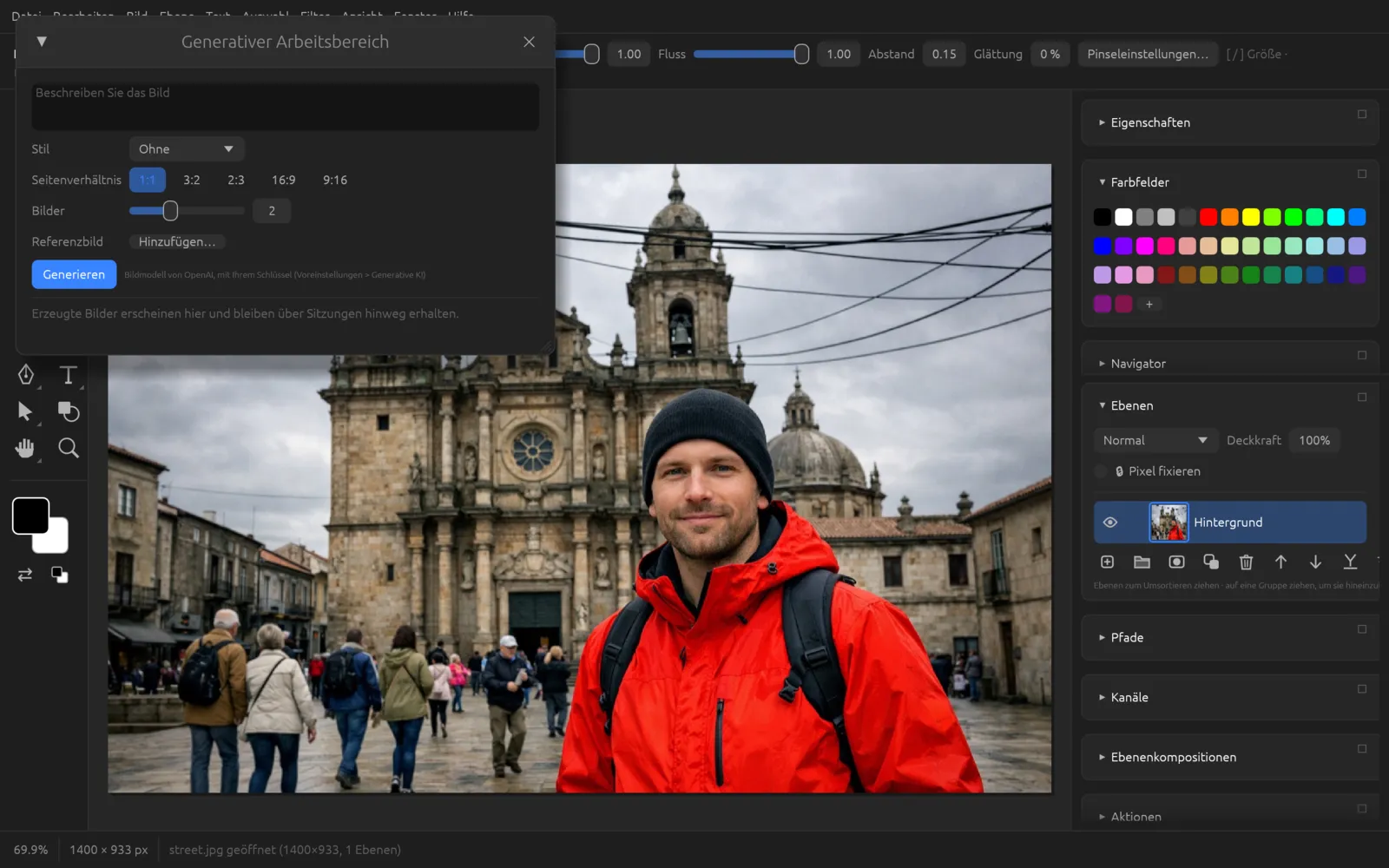
Task: Choose the 2:3 aspect ratio
Action: (x=236, y=181)
